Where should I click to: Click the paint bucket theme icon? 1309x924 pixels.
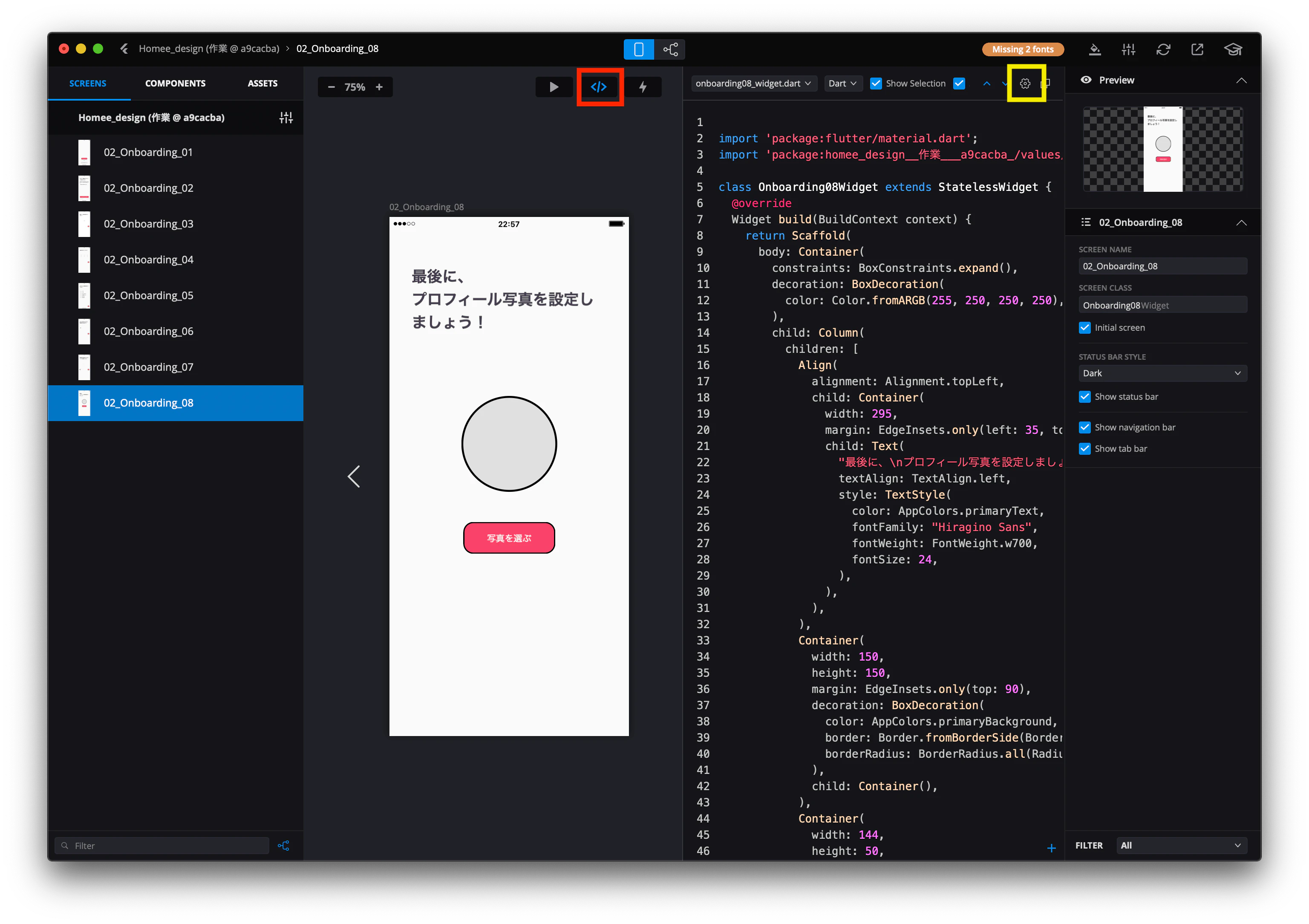pyautogui.click(x=1095, y=49)
